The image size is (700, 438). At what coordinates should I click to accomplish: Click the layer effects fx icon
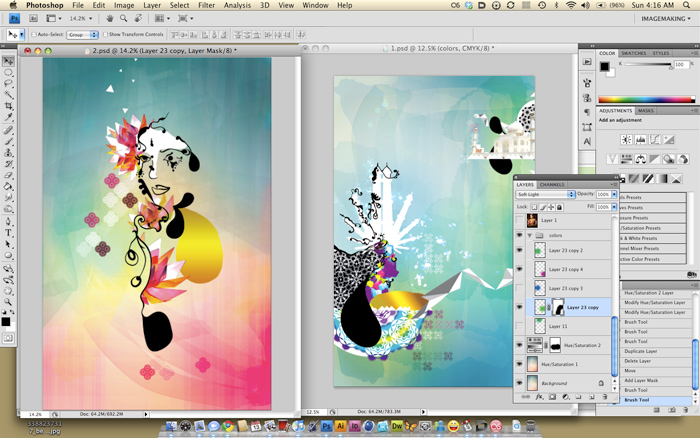[540, 396]
